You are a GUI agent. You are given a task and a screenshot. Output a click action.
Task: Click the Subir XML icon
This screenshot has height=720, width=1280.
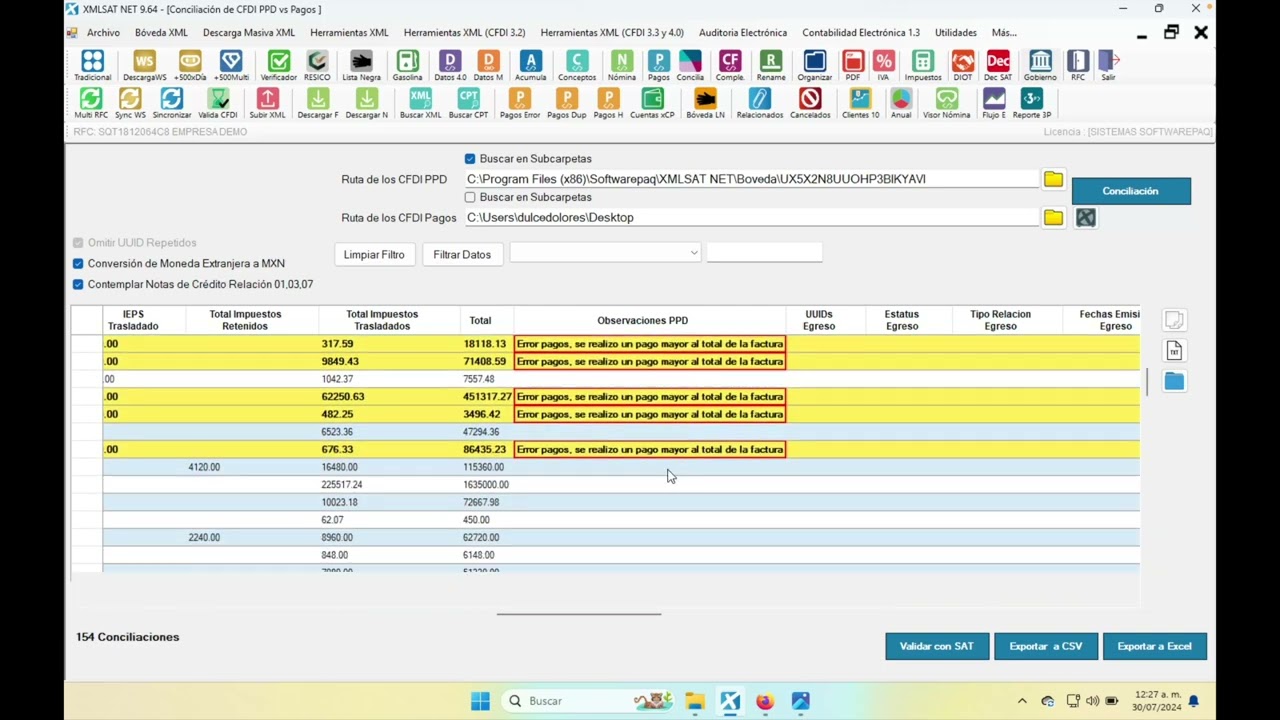coord(267,104)
